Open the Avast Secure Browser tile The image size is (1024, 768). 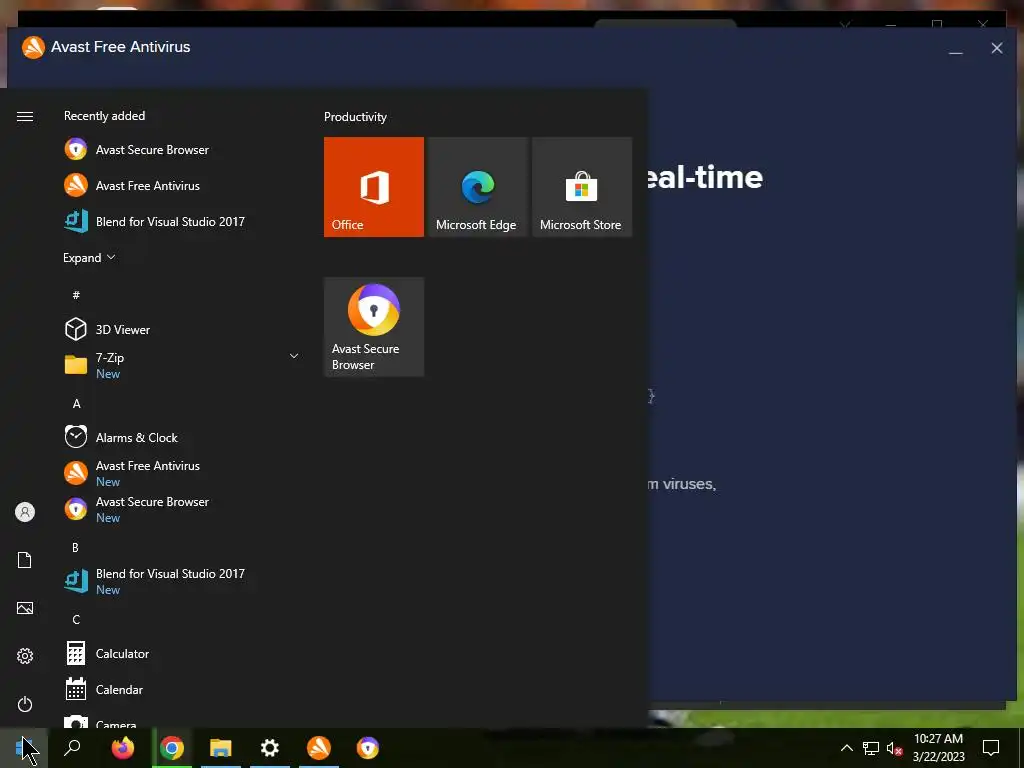click(x=374, y=327)
